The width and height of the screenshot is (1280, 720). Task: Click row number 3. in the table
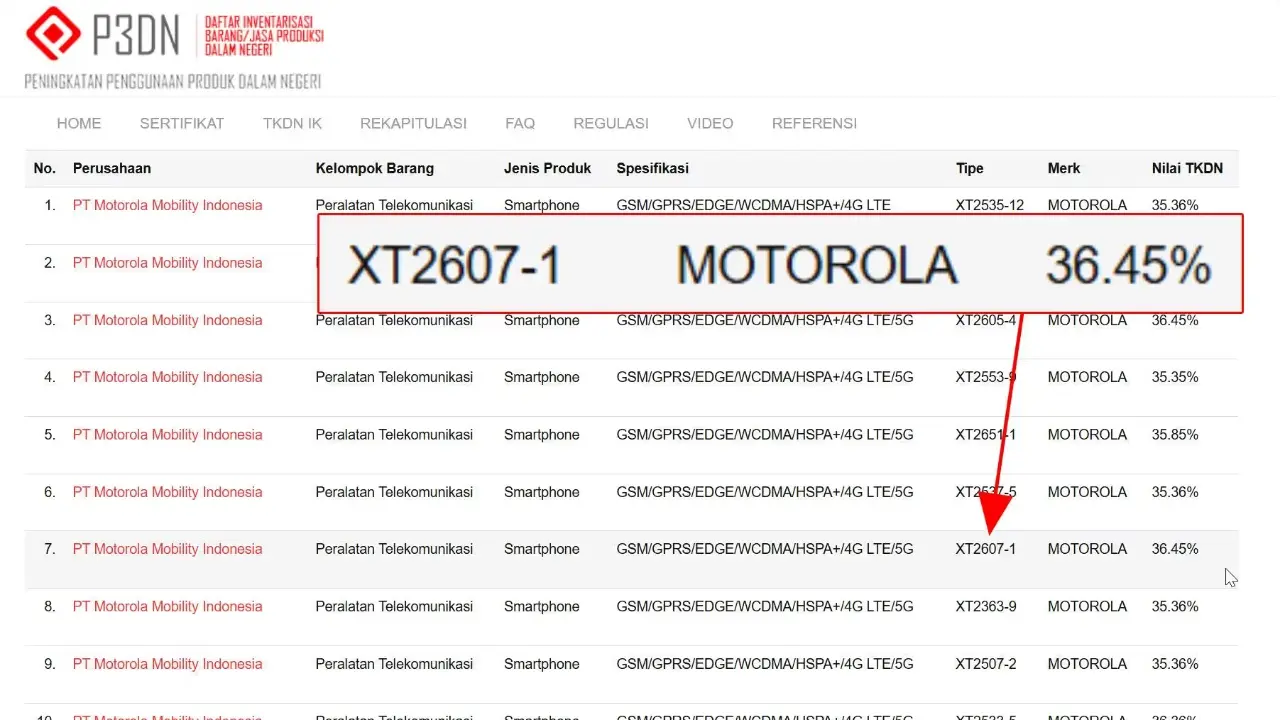pyautogui.click(x=50, y=320)
